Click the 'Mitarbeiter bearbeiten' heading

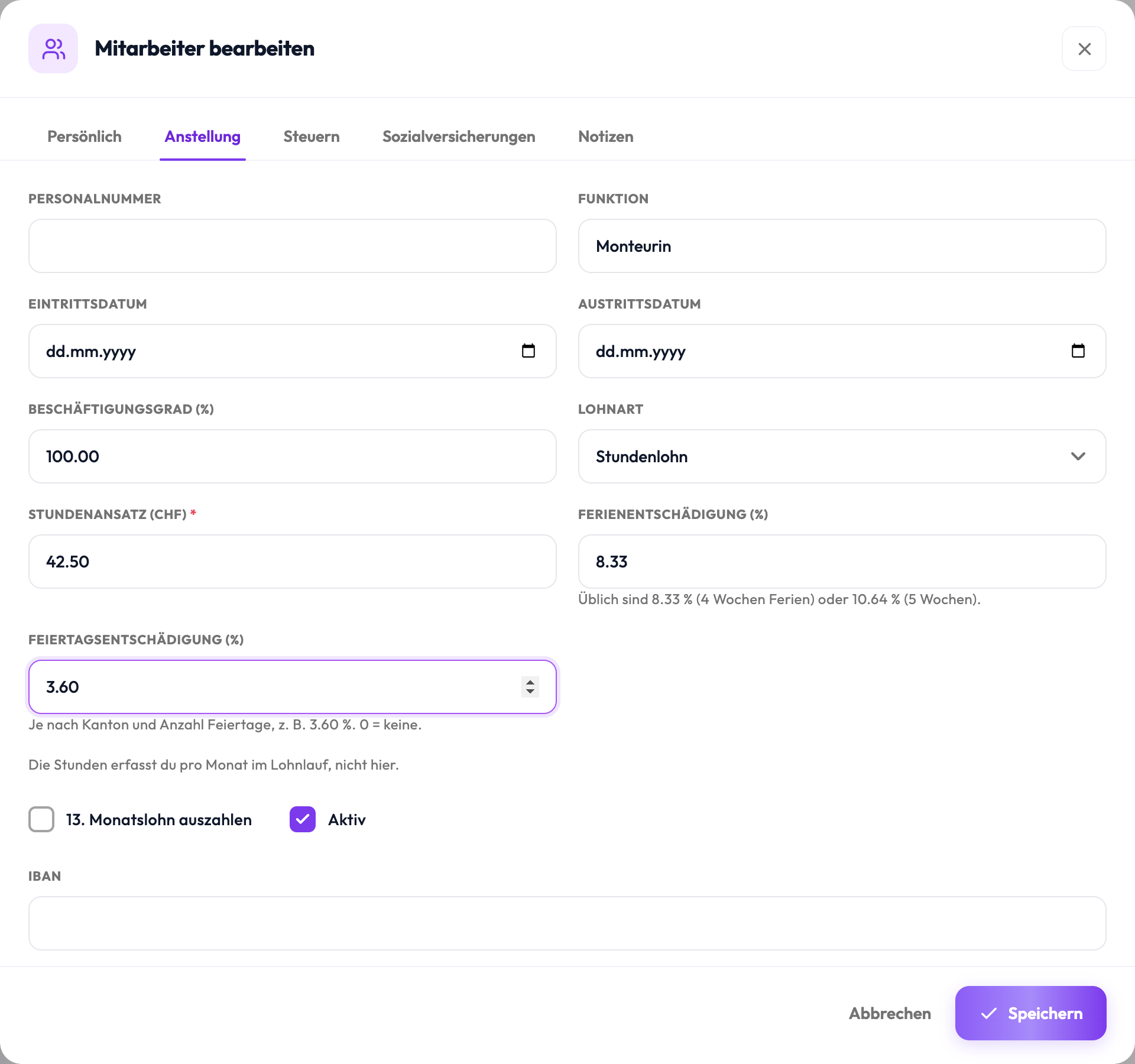pos(205,48)
